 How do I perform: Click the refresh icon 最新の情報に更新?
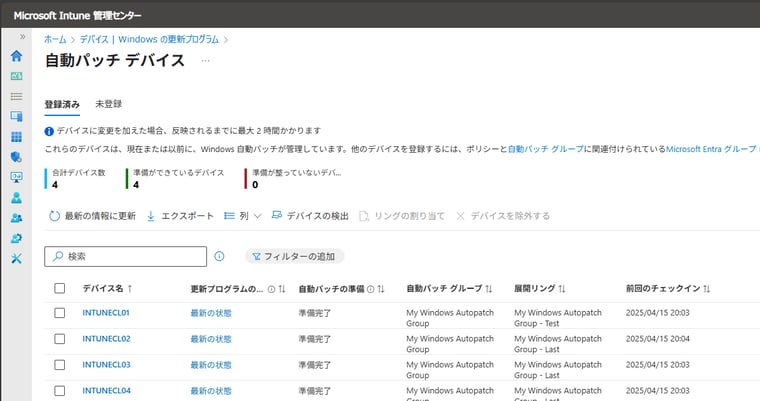[54, 216]
